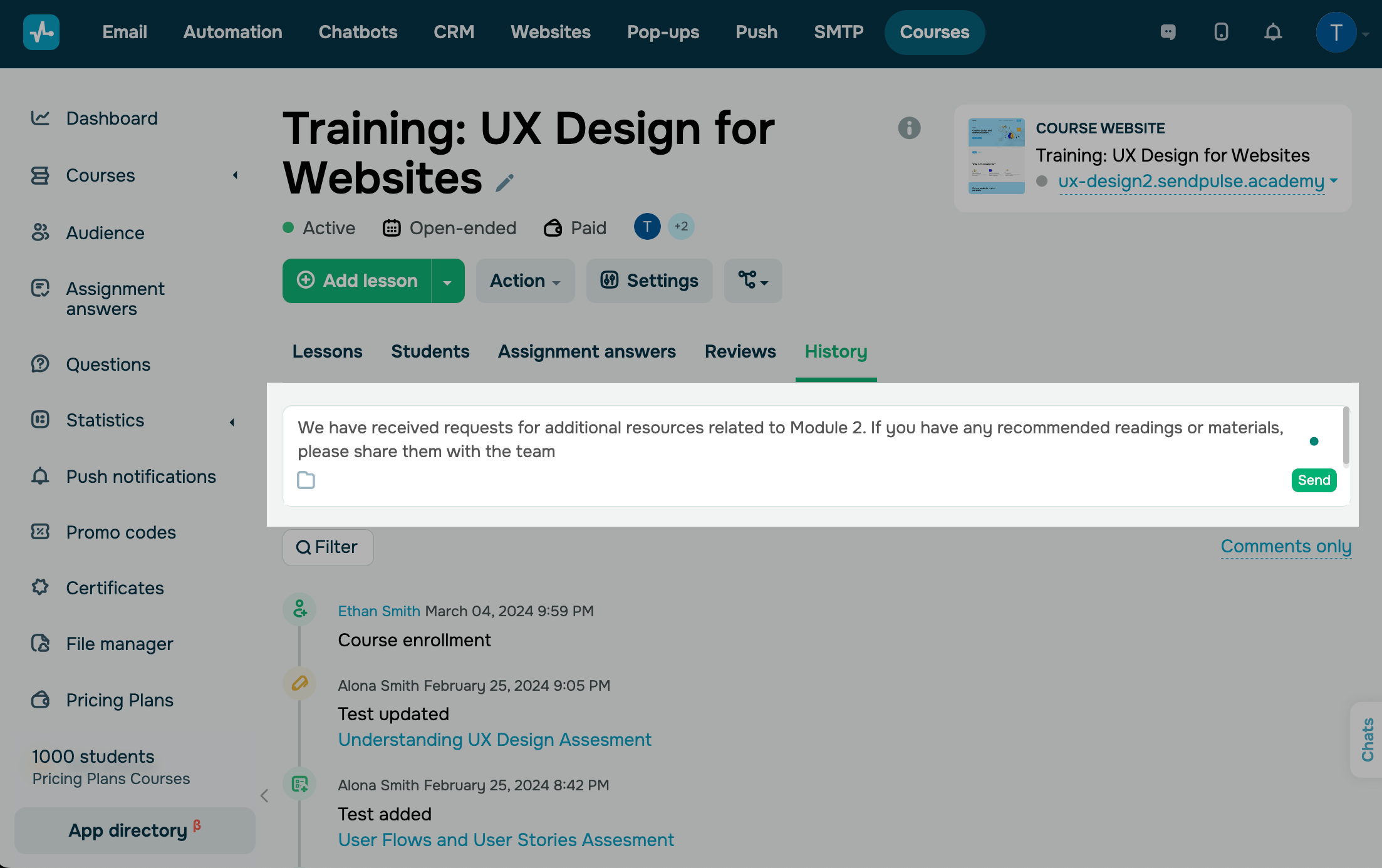
Task: Click the Filter button
Action: [328, 547]
